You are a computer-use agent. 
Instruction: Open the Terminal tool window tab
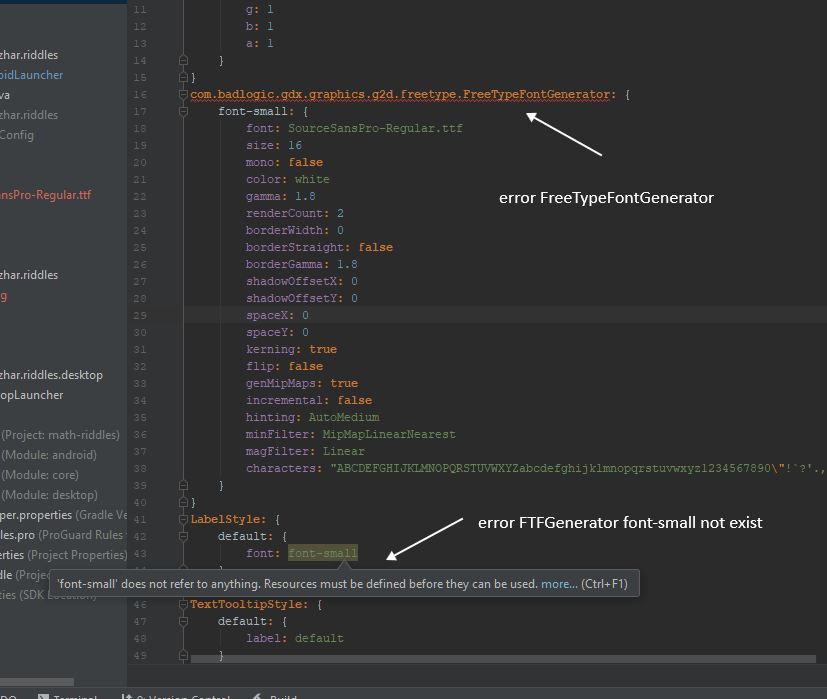pos(68,696)
